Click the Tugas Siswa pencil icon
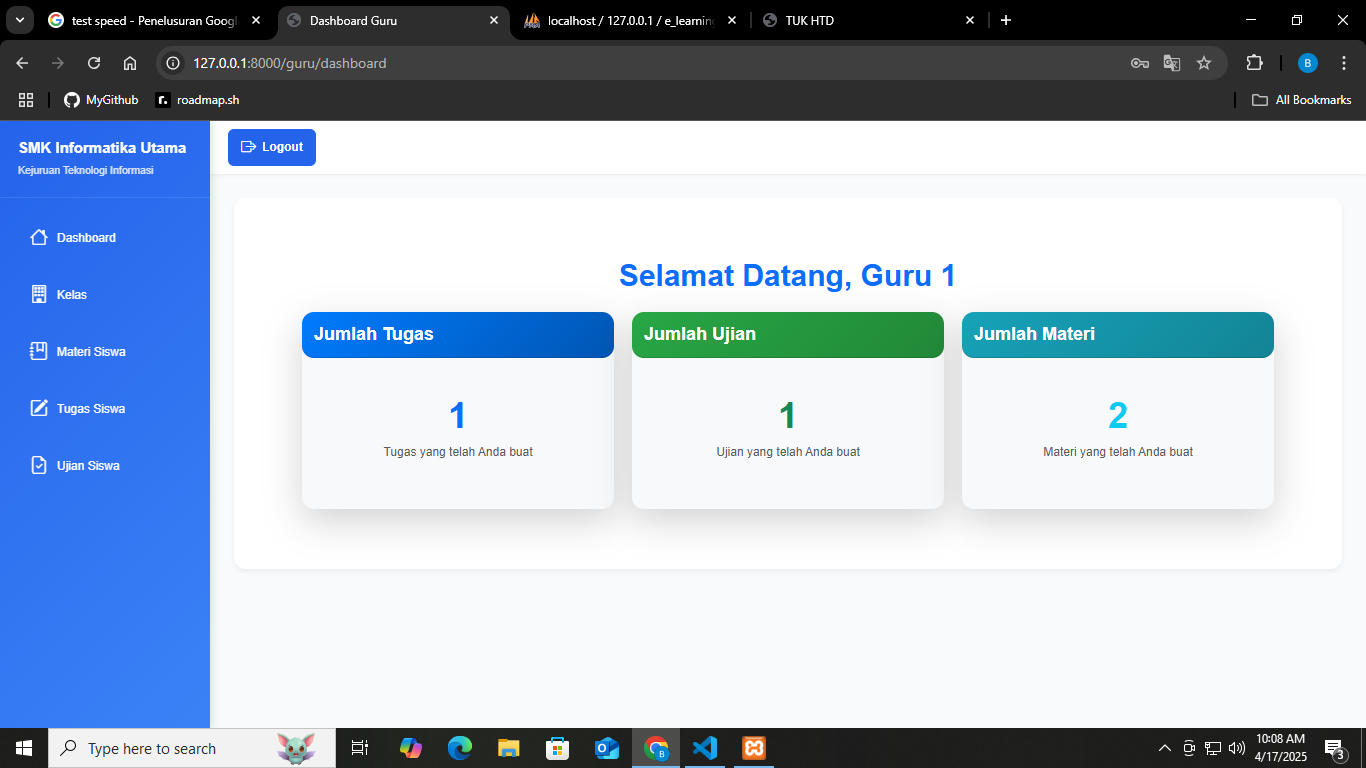Image resolution: width=1366 pixels, height=768 pixels. 39,409
